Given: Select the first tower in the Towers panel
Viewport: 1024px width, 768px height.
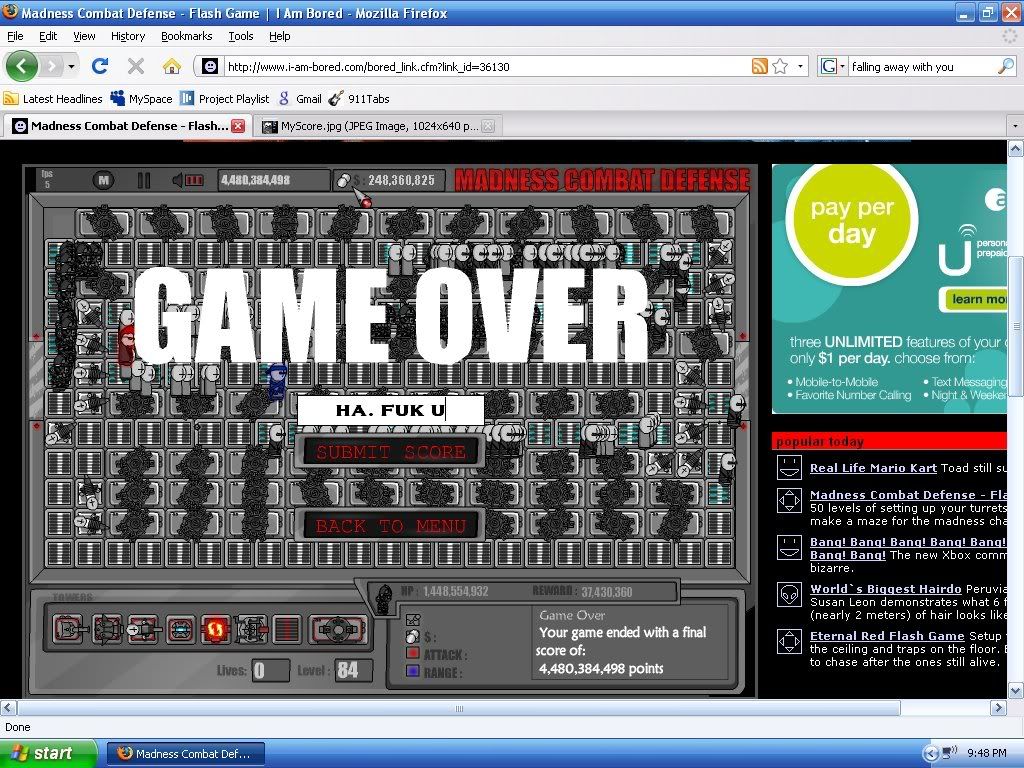Looking at the screenshot, I should click(69, 630).
